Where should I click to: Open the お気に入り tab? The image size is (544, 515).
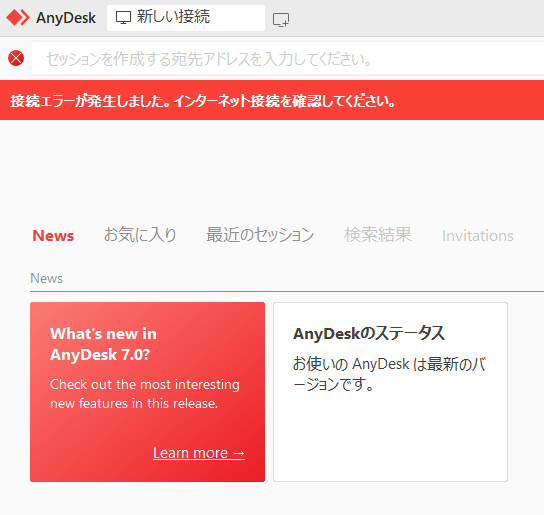tap(140, 235)
